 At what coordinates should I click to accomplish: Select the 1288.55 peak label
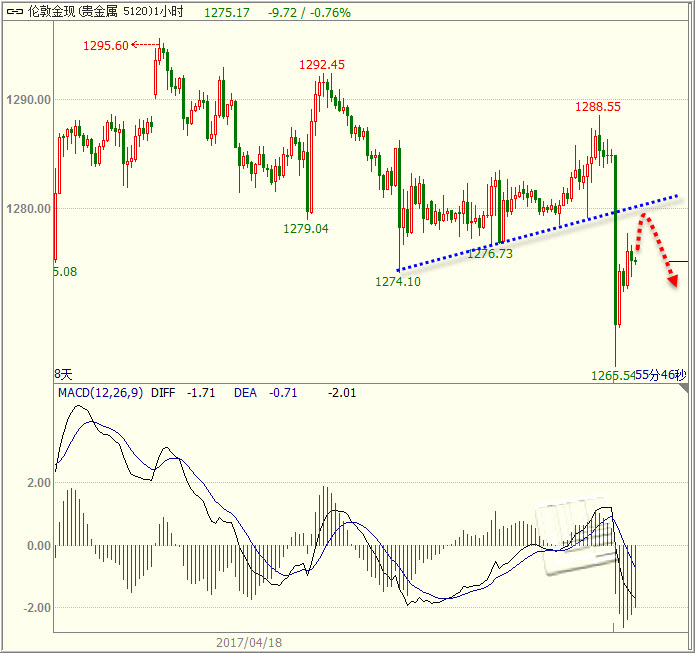tap(597, 106)
